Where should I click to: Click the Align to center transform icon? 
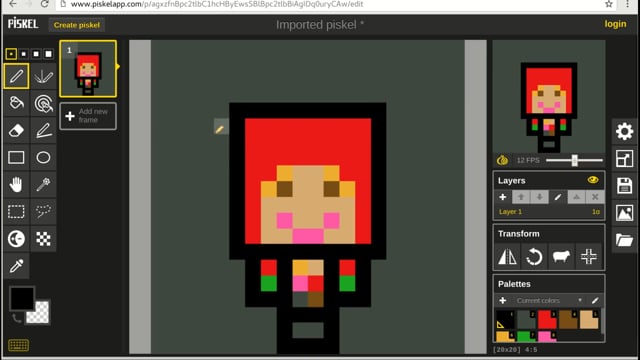(589, 257)
